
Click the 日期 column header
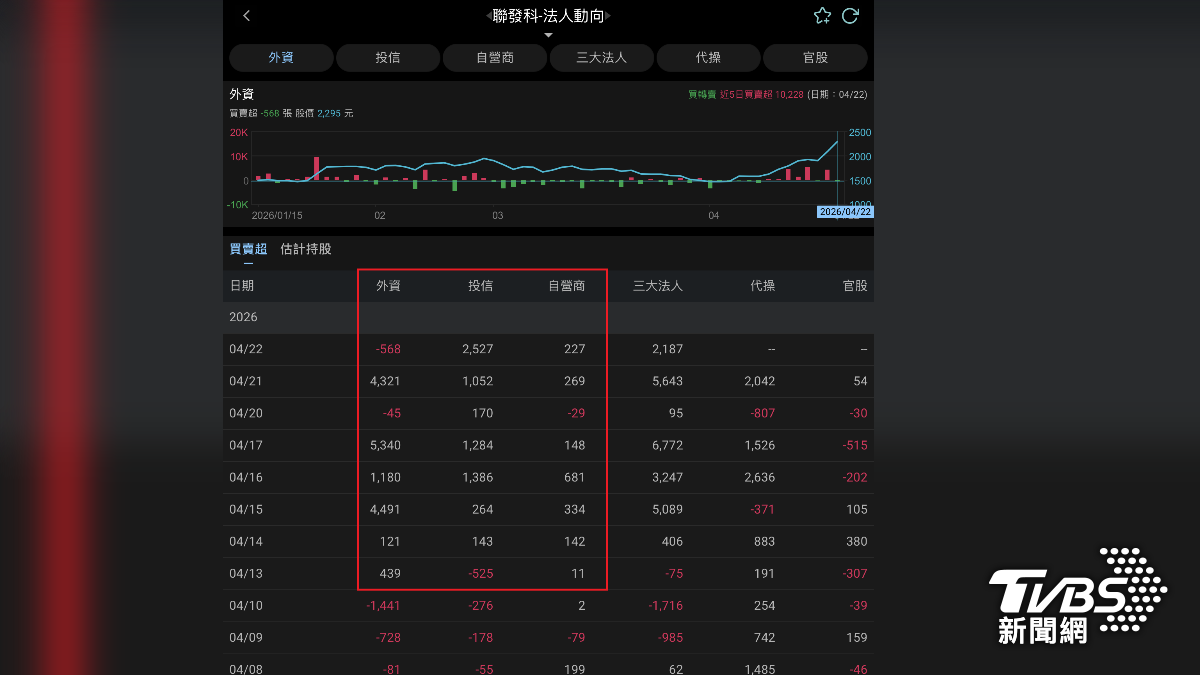[242, 286]
